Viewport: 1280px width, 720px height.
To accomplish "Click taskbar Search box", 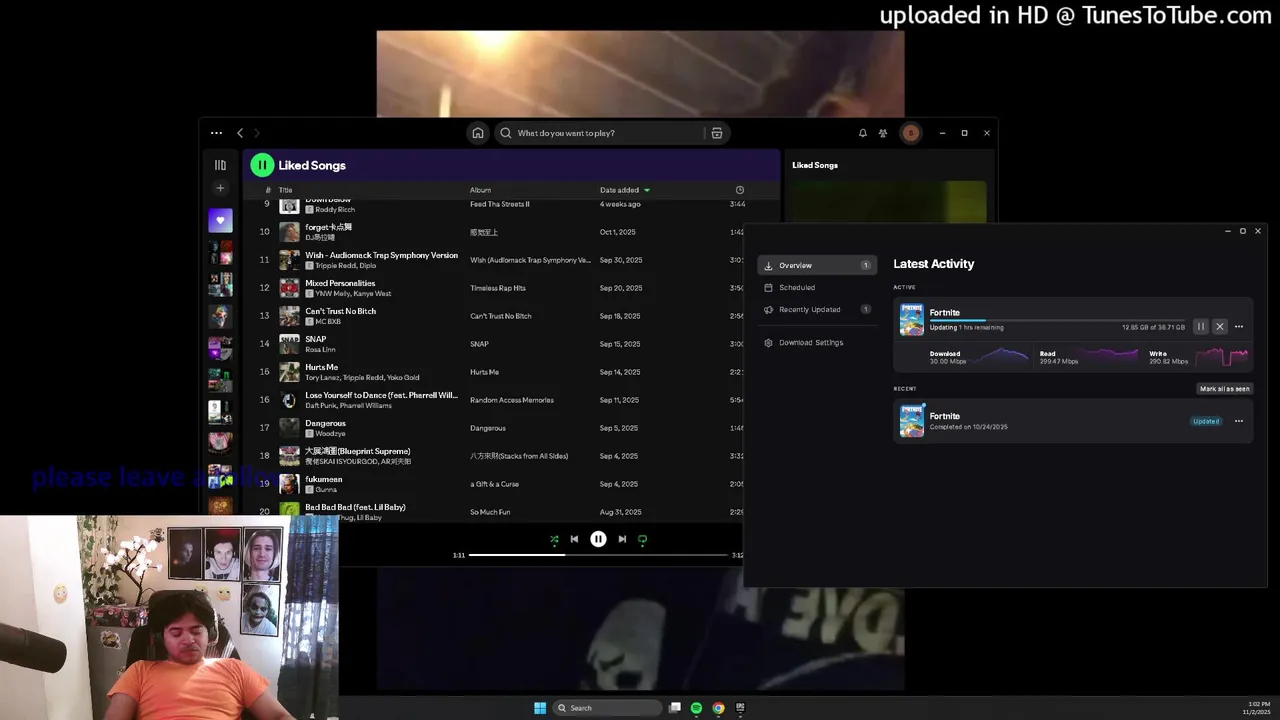I will coord(607,708).
